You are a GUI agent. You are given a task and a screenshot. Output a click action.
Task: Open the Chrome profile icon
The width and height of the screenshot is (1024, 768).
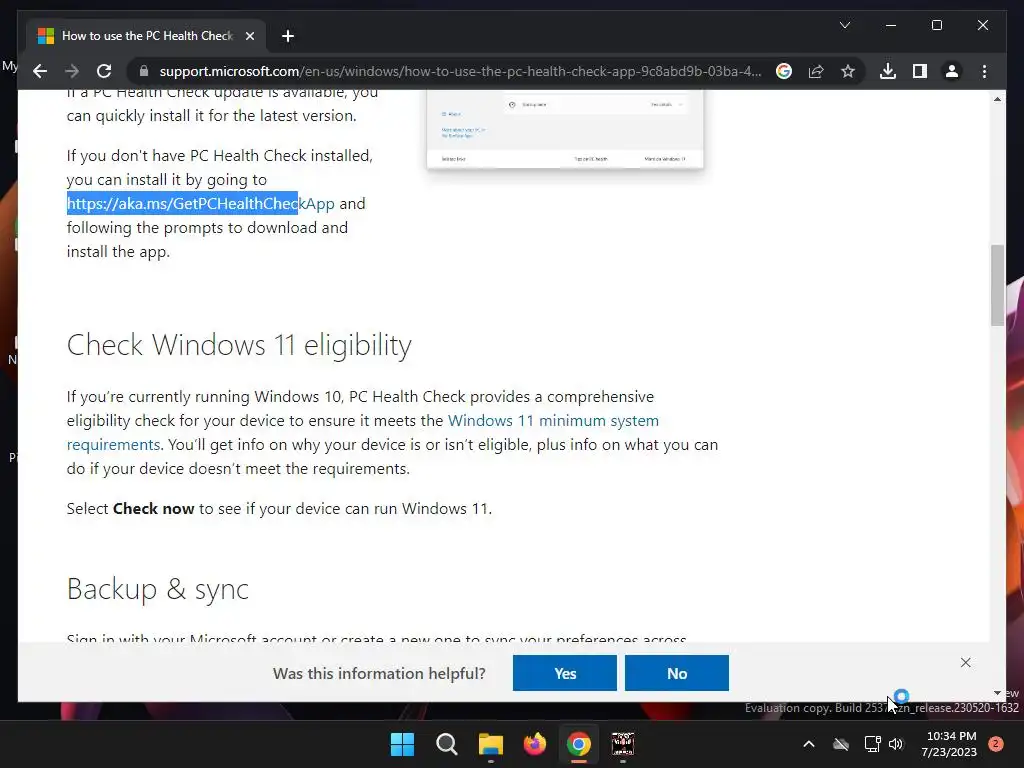coord(952,71)
